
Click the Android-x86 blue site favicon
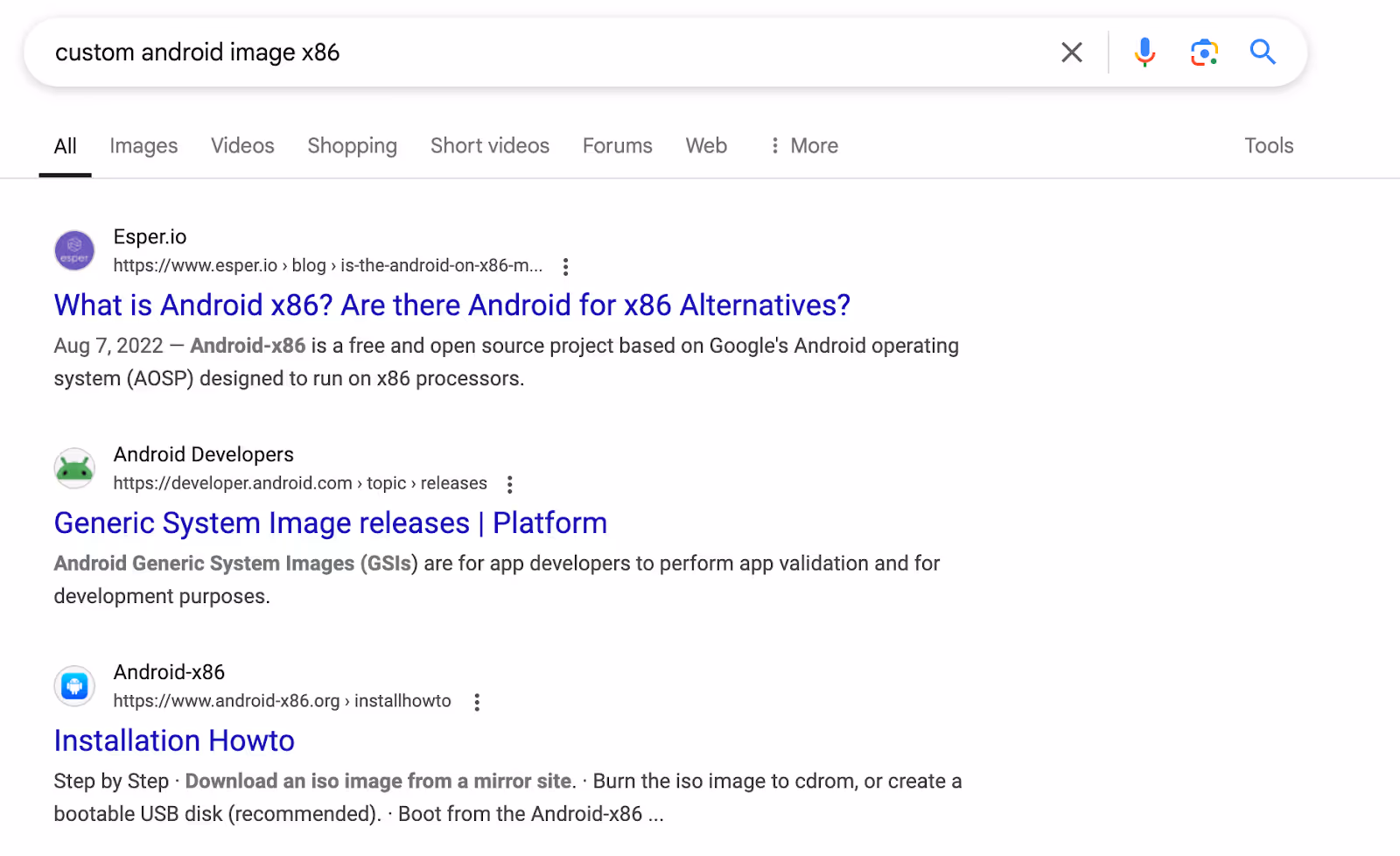[74, 686]
